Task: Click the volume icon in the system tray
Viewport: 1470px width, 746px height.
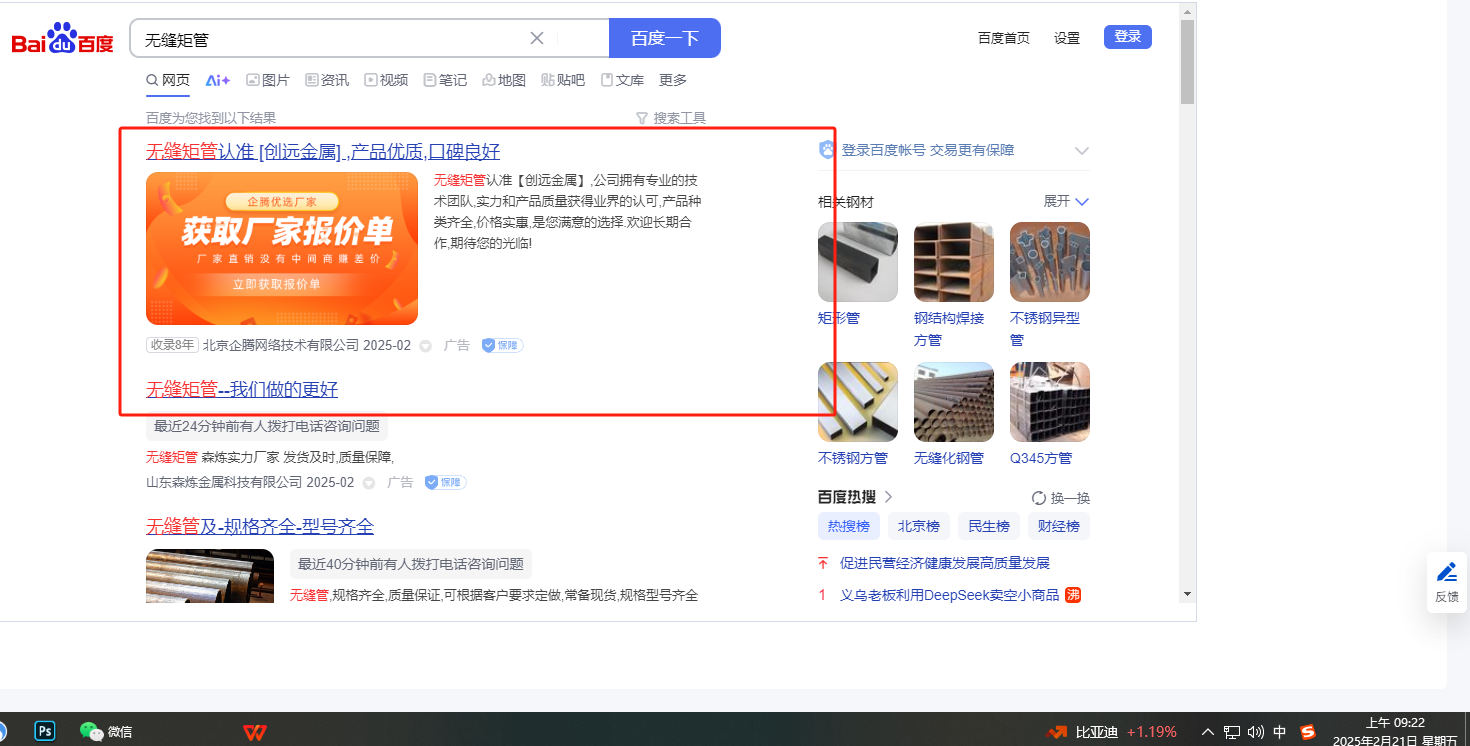Action: tap(1257, 731)
